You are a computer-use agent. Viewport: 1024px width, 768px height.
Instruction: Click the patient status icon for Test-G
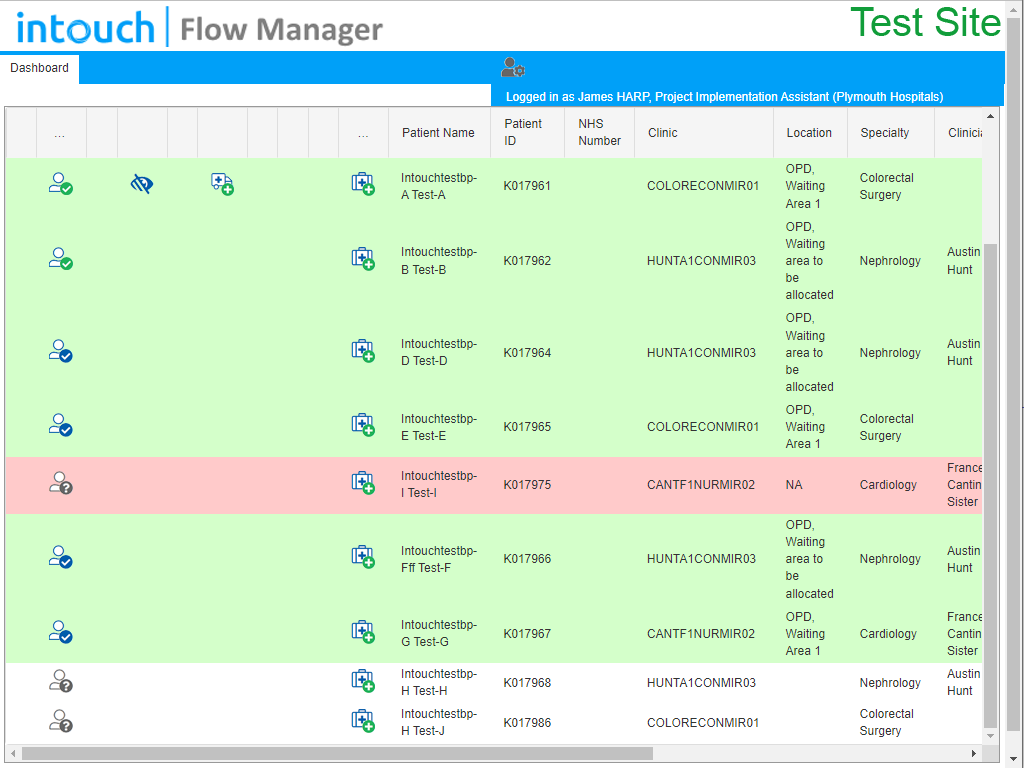(61, 632)
